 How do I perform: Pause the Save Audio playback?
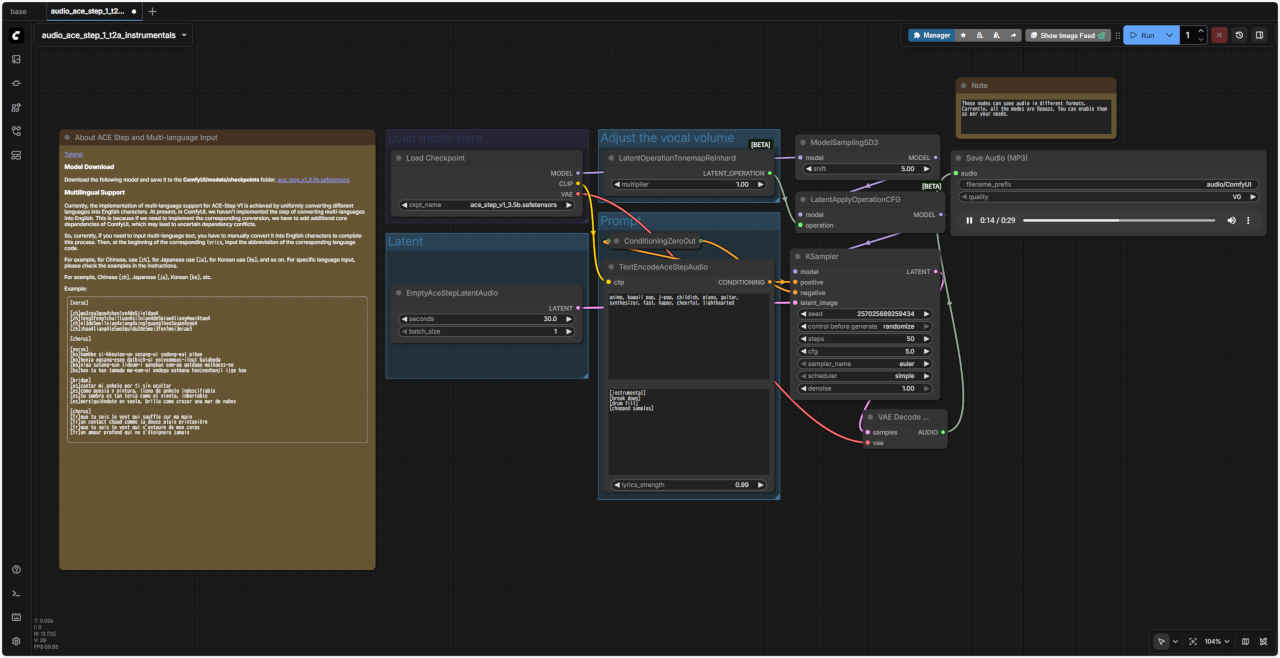point(968,220)
